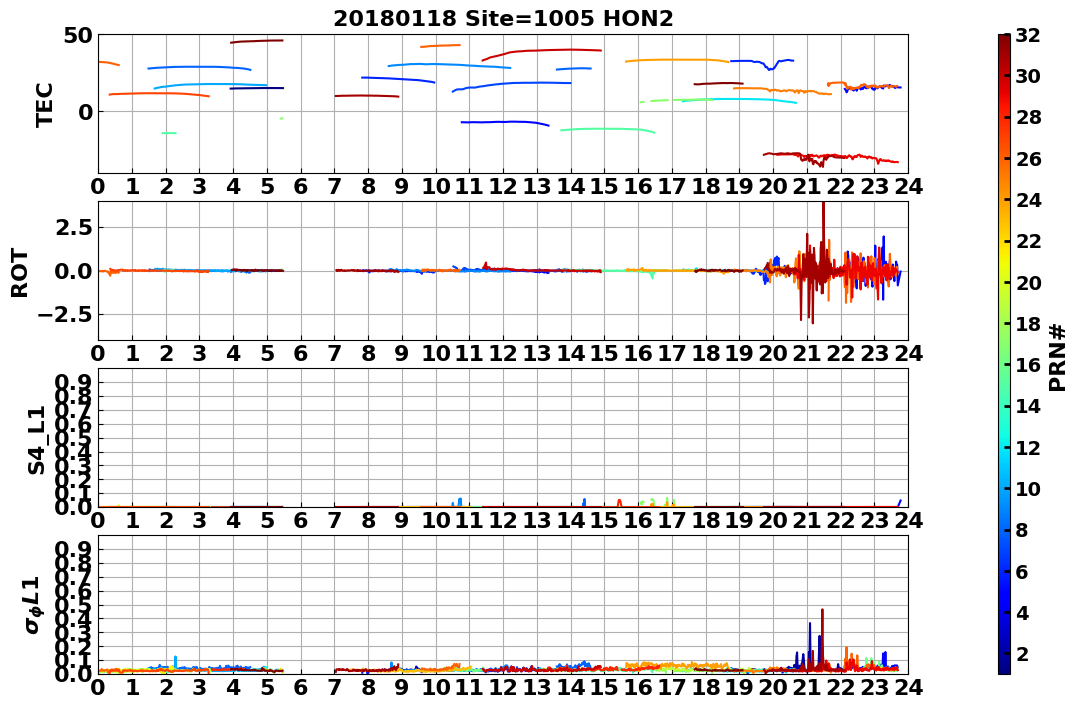Click the green middle of the colorbar
Screen dimensions: 1077x709
click(x=1004, y=354)
